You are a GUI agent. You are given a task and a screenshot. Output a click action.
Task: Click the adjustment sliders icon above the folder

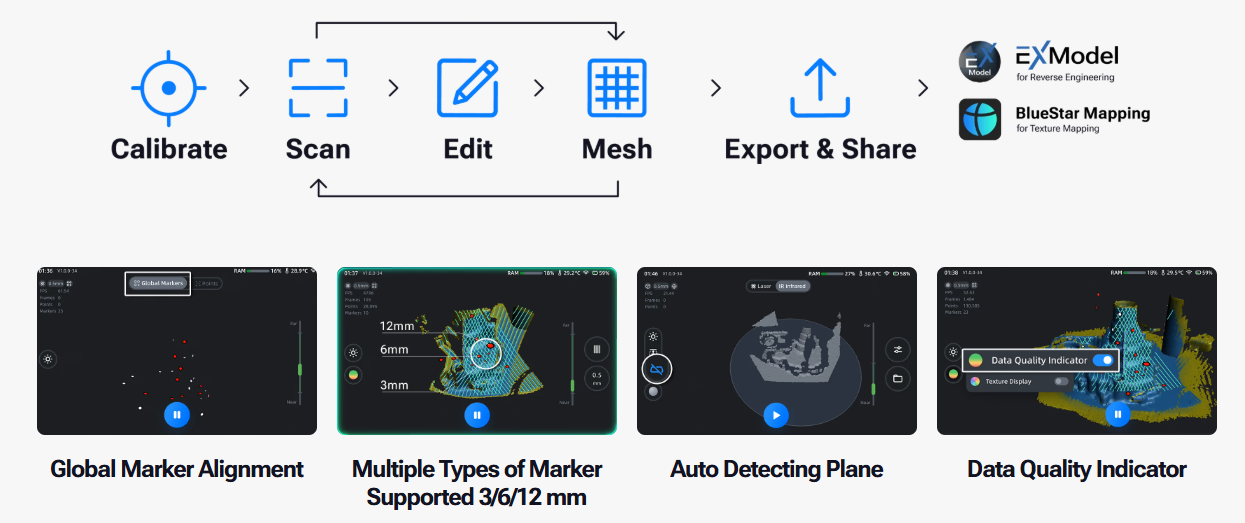click(897, 350)
